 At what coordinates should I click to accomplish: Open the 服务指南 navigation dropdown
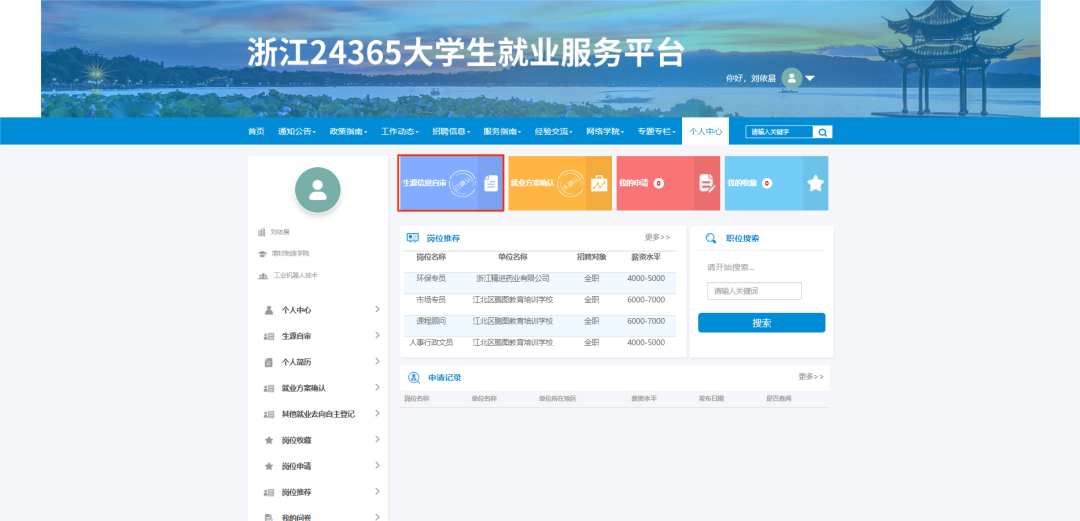(503, 132)
